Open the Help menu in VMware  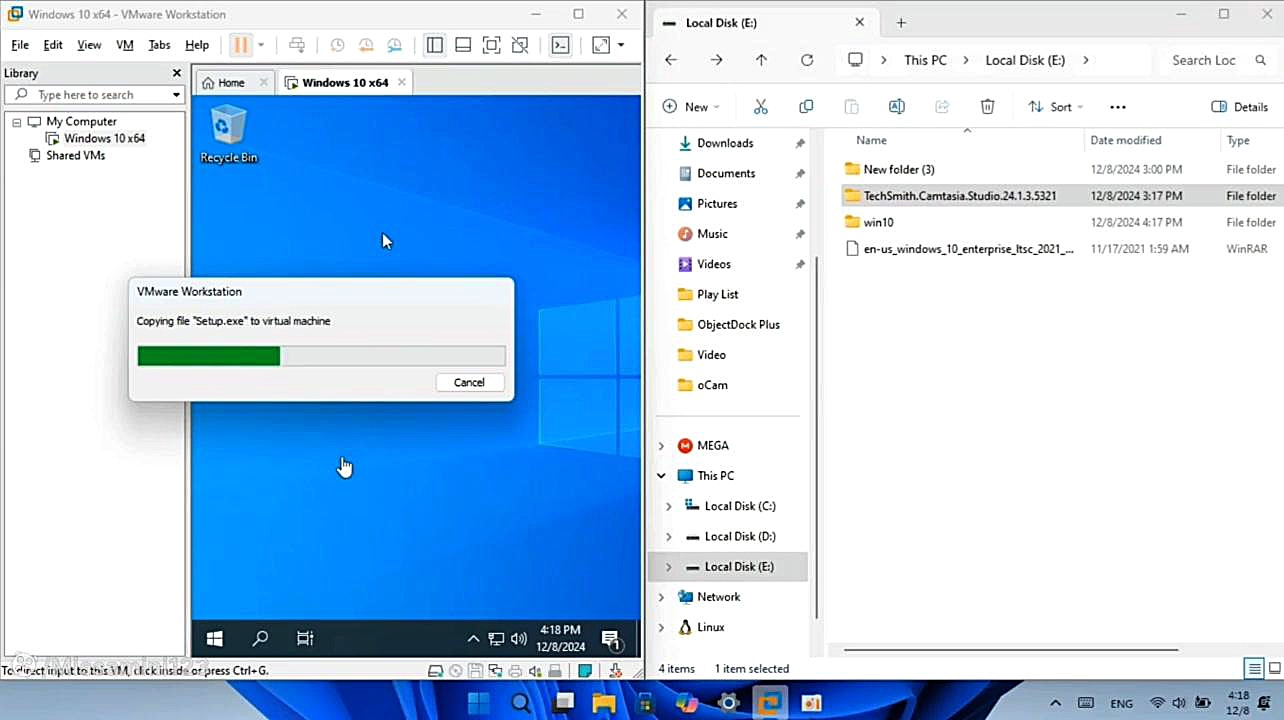coord(197,45)
